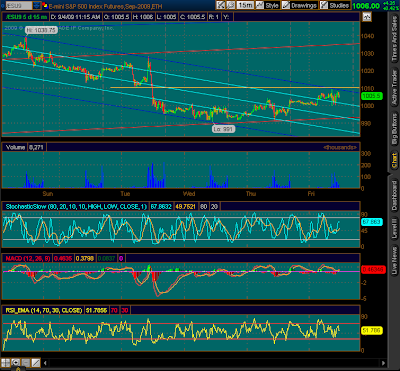This screenshot has height=371, width=400.
Task: Open the 15m timeframe selector
Action: (x=245, y=5)
